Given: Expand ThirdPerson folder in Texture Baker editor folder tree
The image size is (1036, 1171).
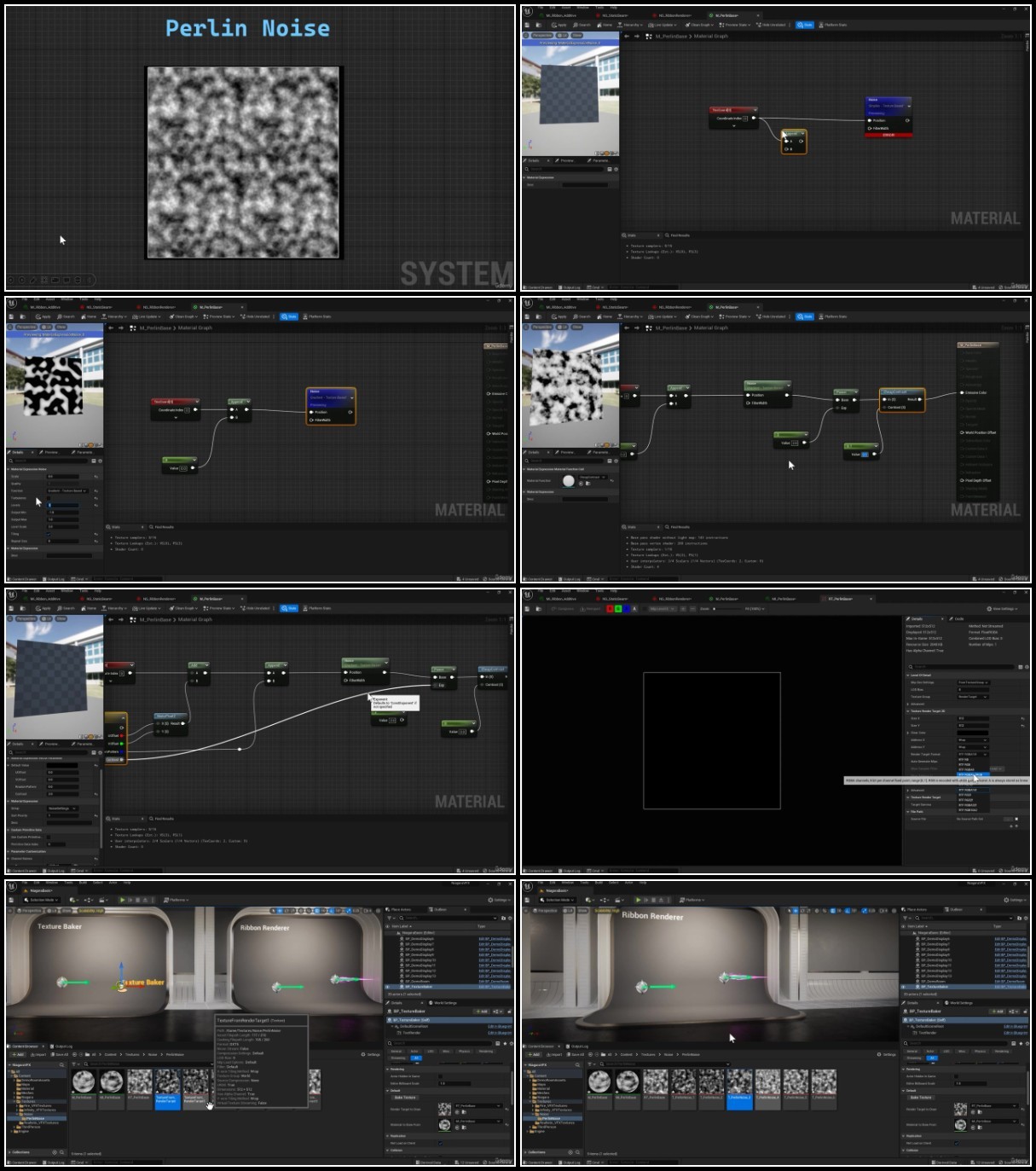Looking at the screenshot, I should click(x=14, y=1127).
